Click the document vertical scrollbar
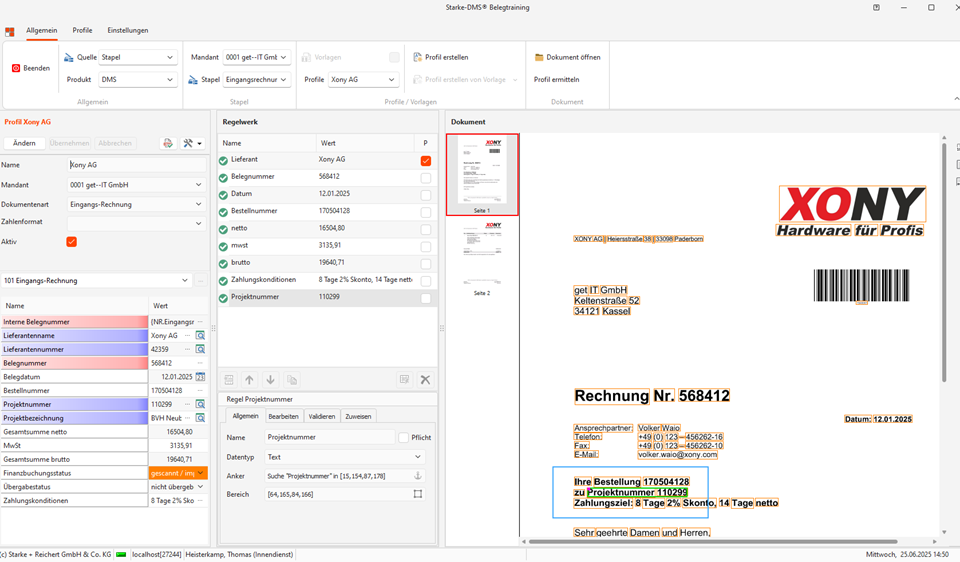The image size is (960, 562). click(943, 263)
